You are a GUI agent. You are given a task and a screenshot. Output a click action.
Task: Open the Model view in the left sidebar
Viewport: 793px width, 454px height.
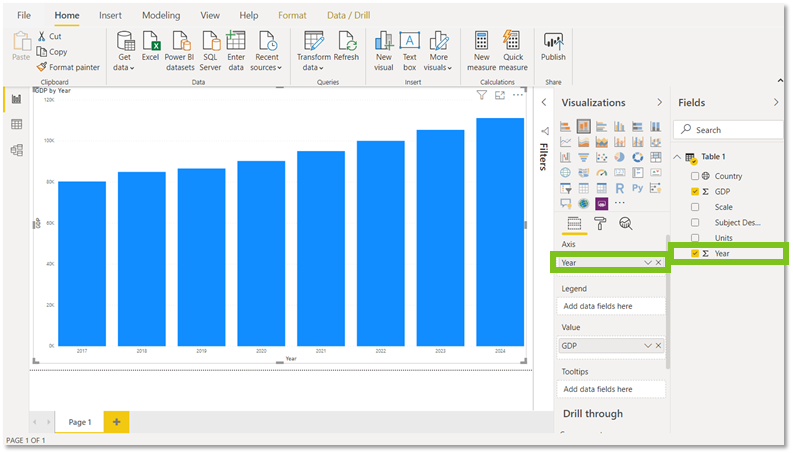point(17,150)
